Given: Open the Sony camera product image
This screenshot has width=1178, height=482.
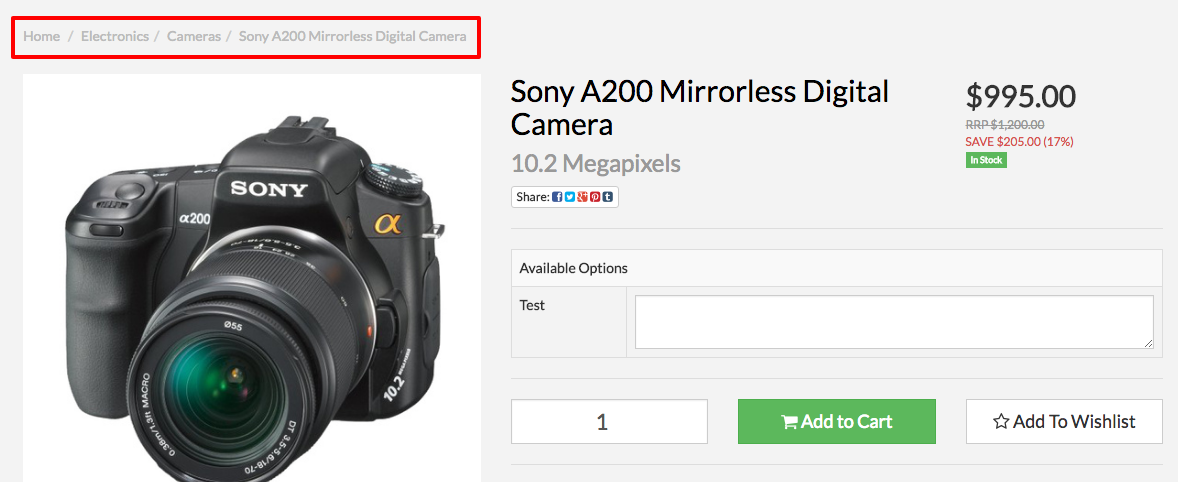Looking at the screenshot, I should [252, 278].
